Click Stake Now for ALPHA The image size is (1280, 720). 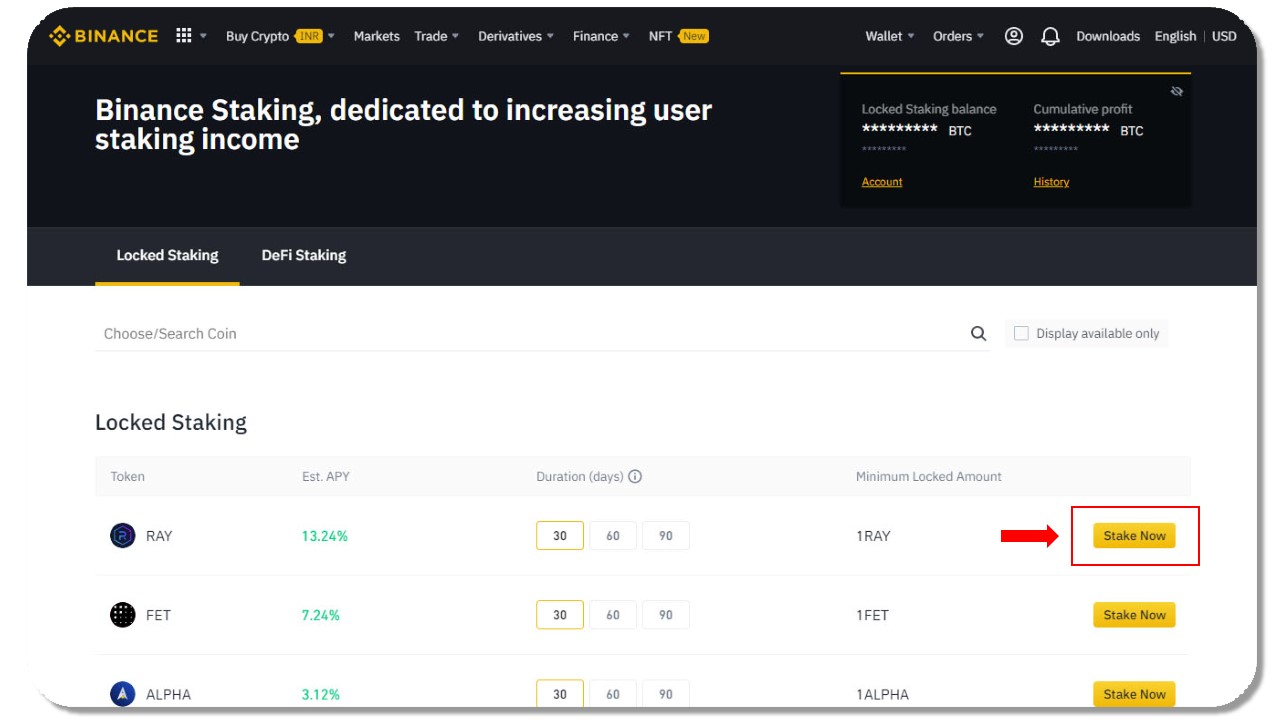(1134, 694)
